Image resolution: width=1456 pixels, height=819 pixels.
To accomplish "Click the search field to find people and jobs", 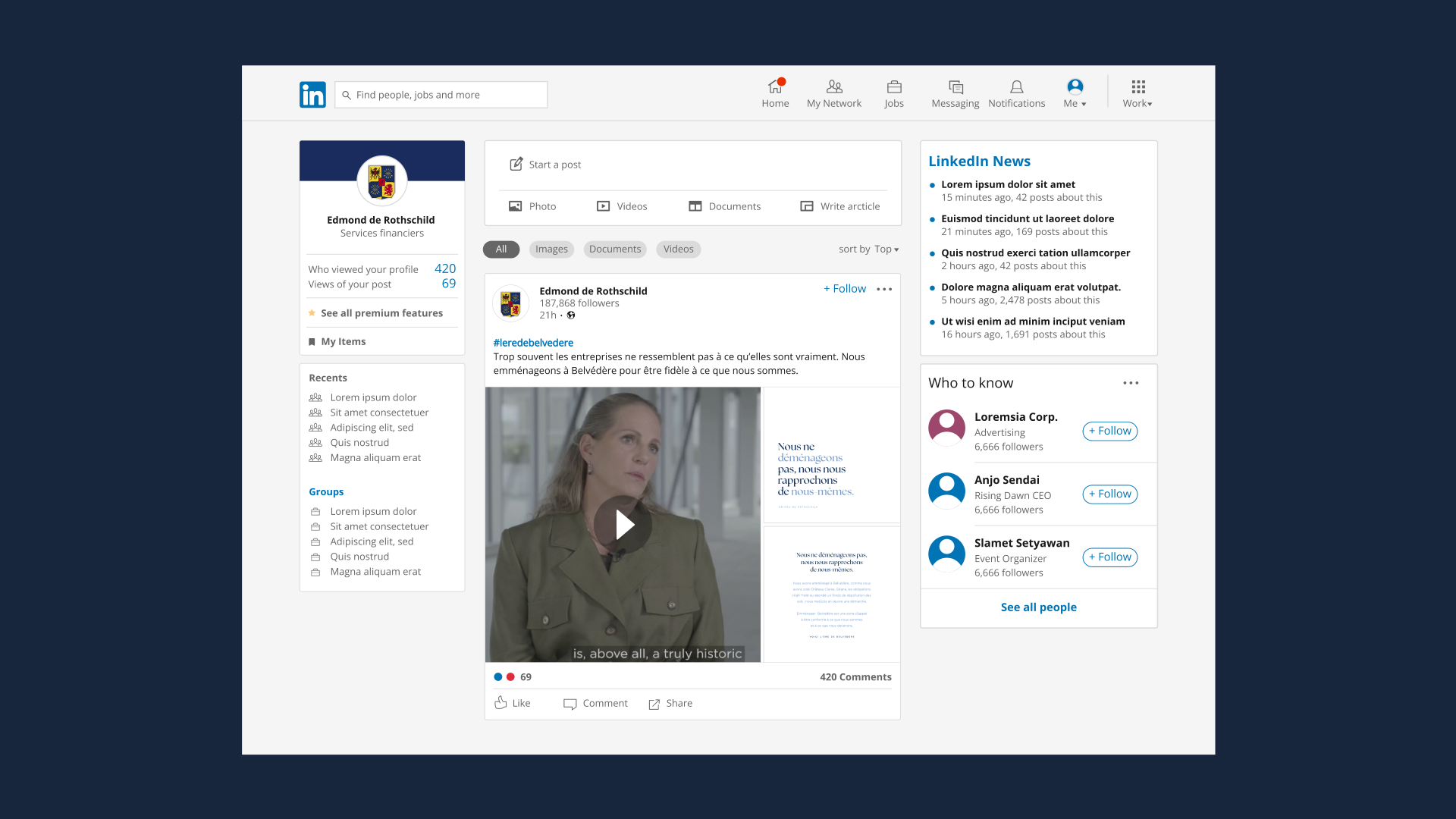I will [x=441, y=95].
